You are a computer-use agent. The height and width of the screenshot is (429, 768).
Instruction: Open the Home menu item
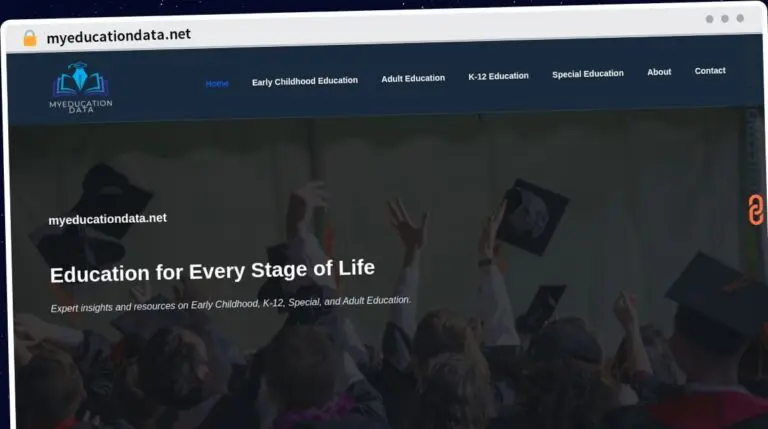coord(217,83)
